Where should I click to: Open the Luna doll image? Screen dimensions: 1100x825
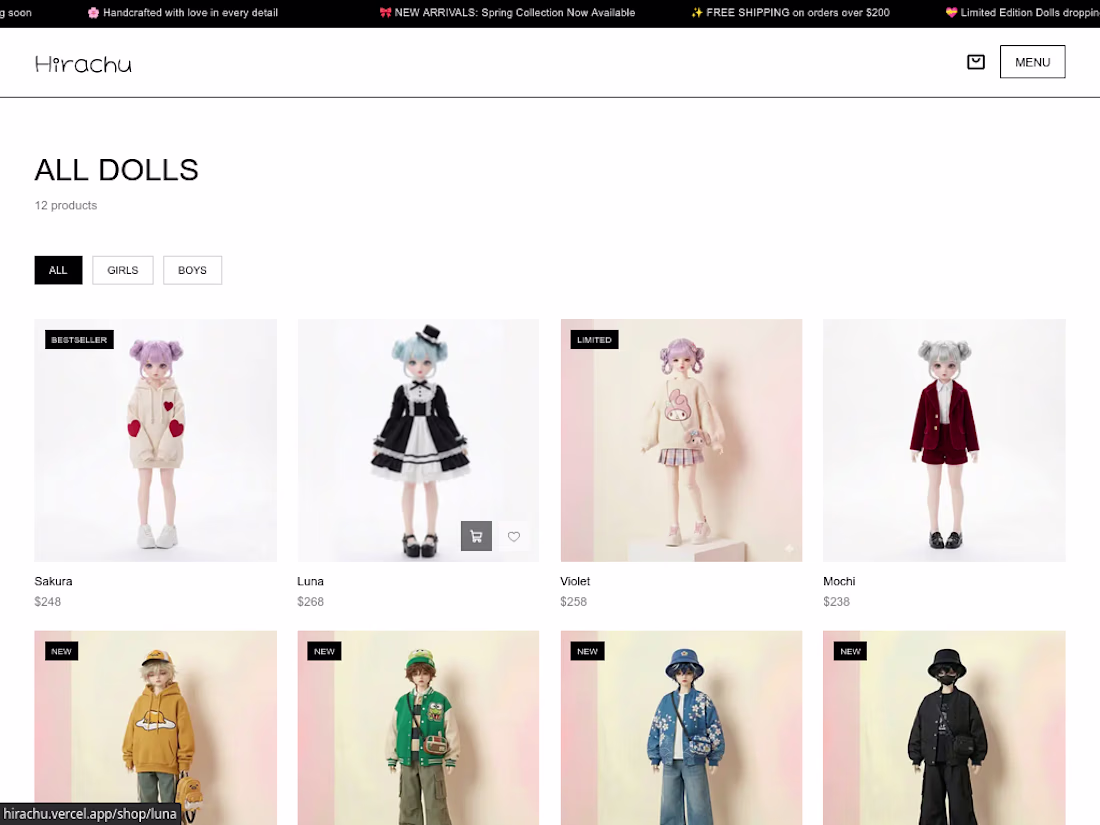pos(418,440)
